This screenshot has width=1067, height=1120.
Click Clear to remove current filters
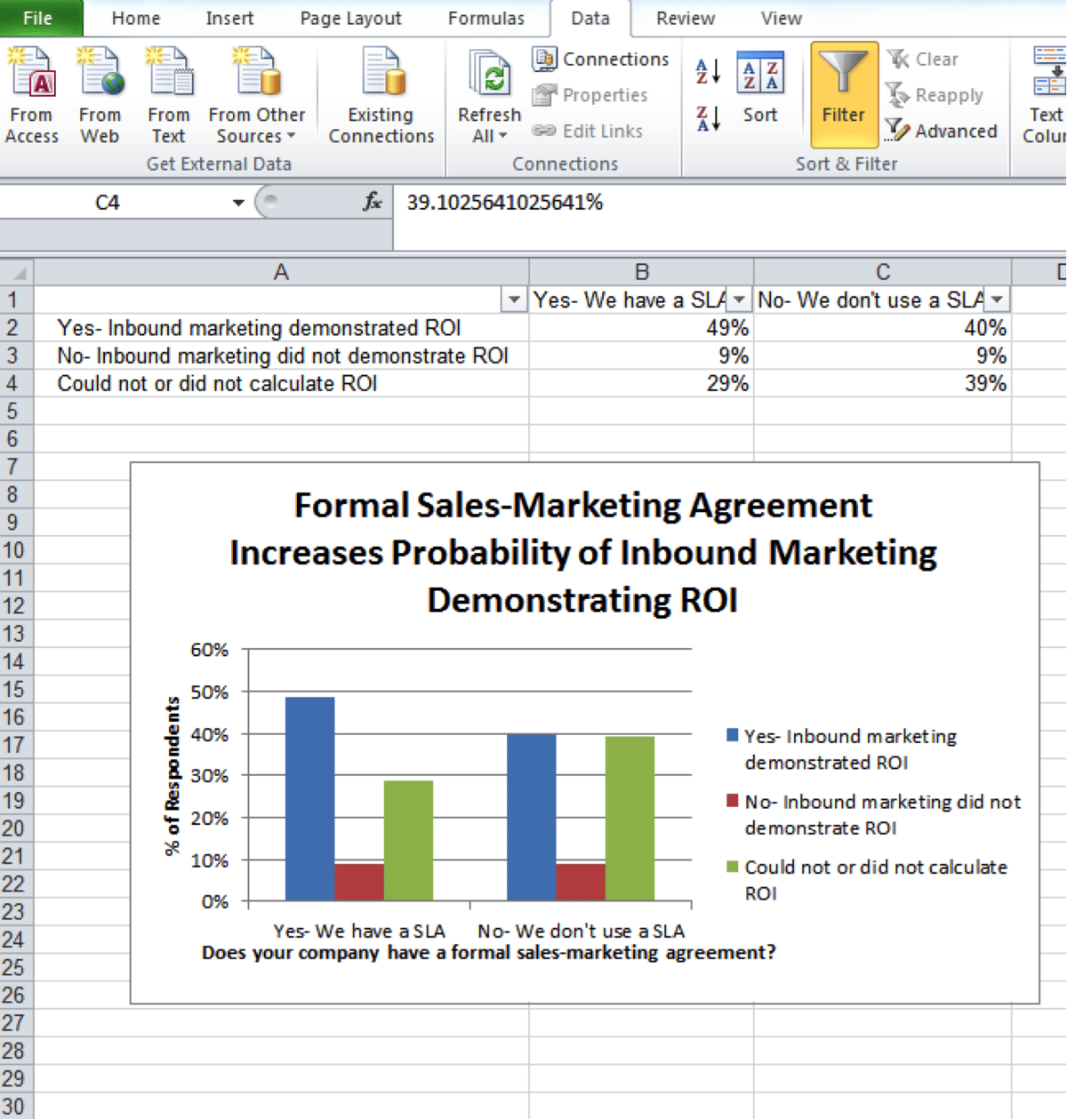pos(927,59)
